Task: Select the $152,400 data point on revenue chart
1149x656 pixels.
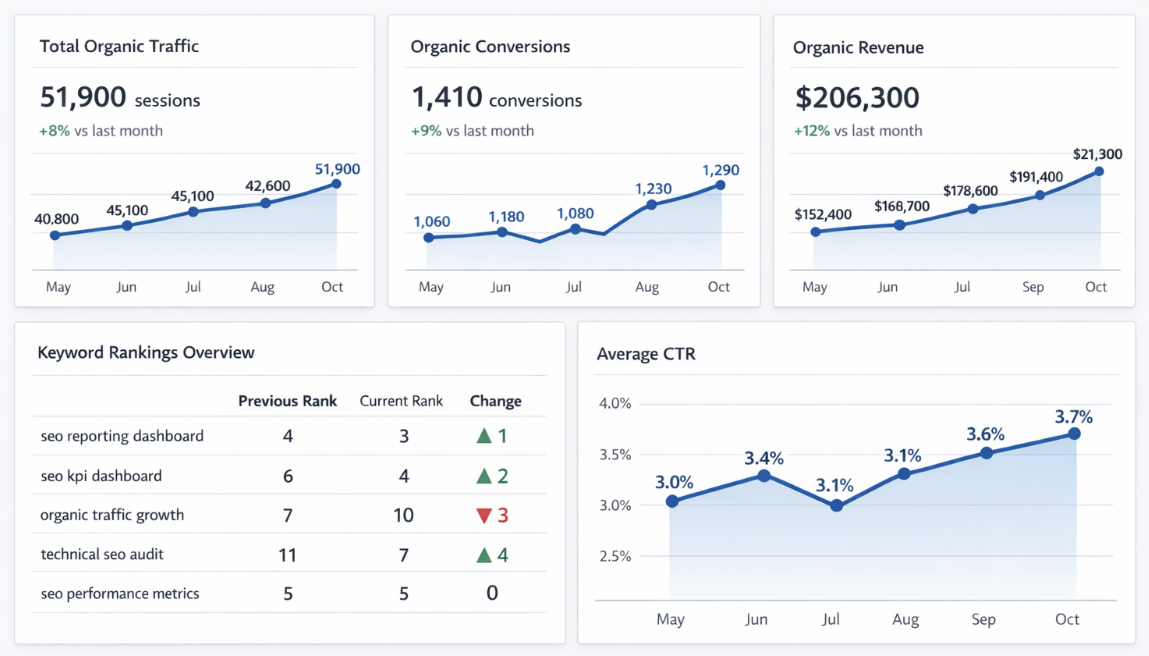Action: (x=815, y=232)
